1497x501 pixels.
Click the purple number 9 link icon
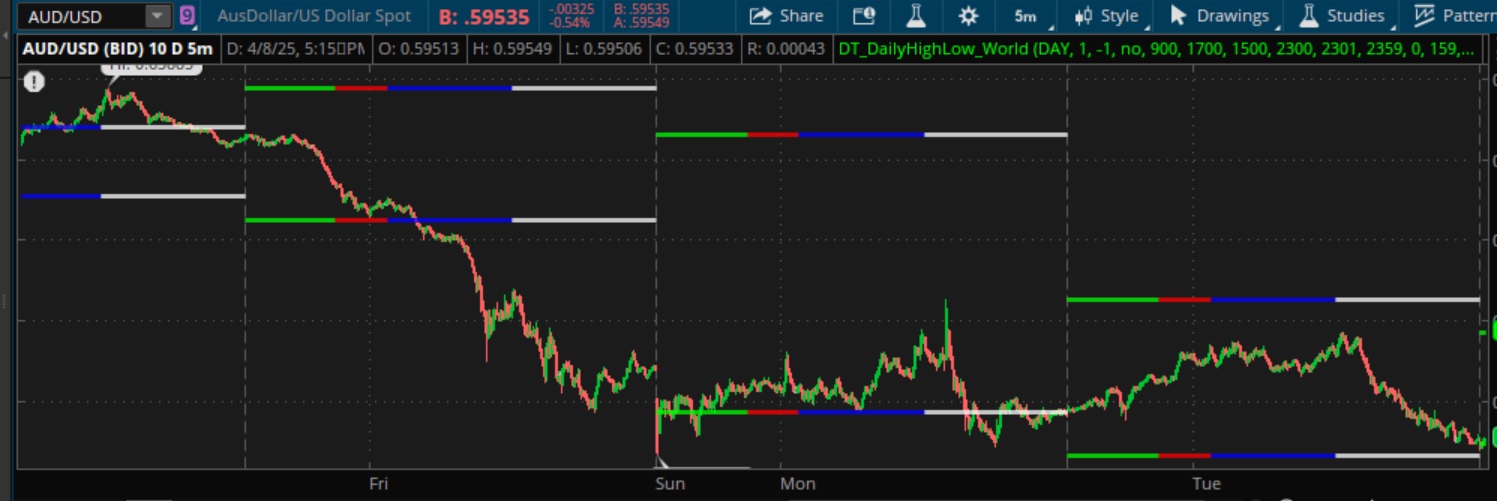tap(187, 16)
